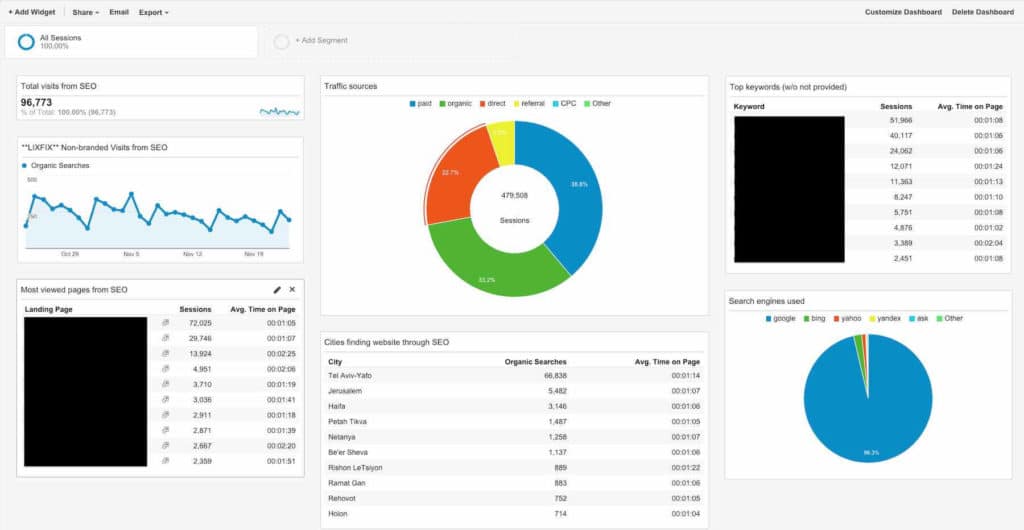
Task: Toggle the bing legend swatch
Action: click(x=807, y=319)
